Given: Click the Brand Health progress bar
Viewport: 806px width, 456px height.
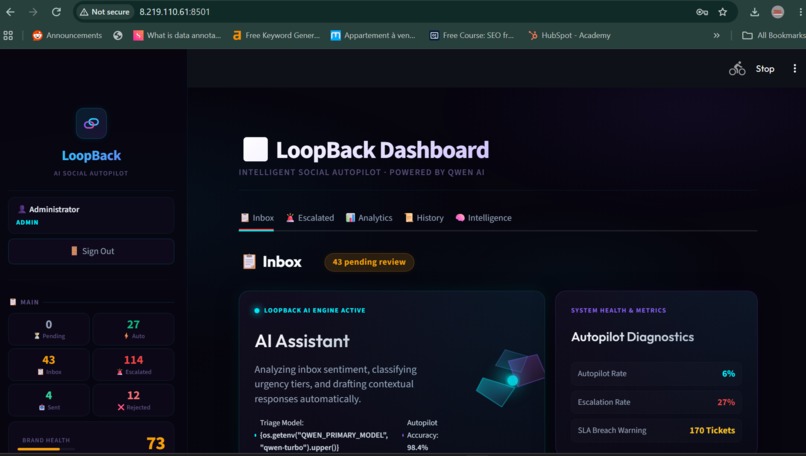Looking at the screenshot, I should pyautogui.click(x=46, y=449).
